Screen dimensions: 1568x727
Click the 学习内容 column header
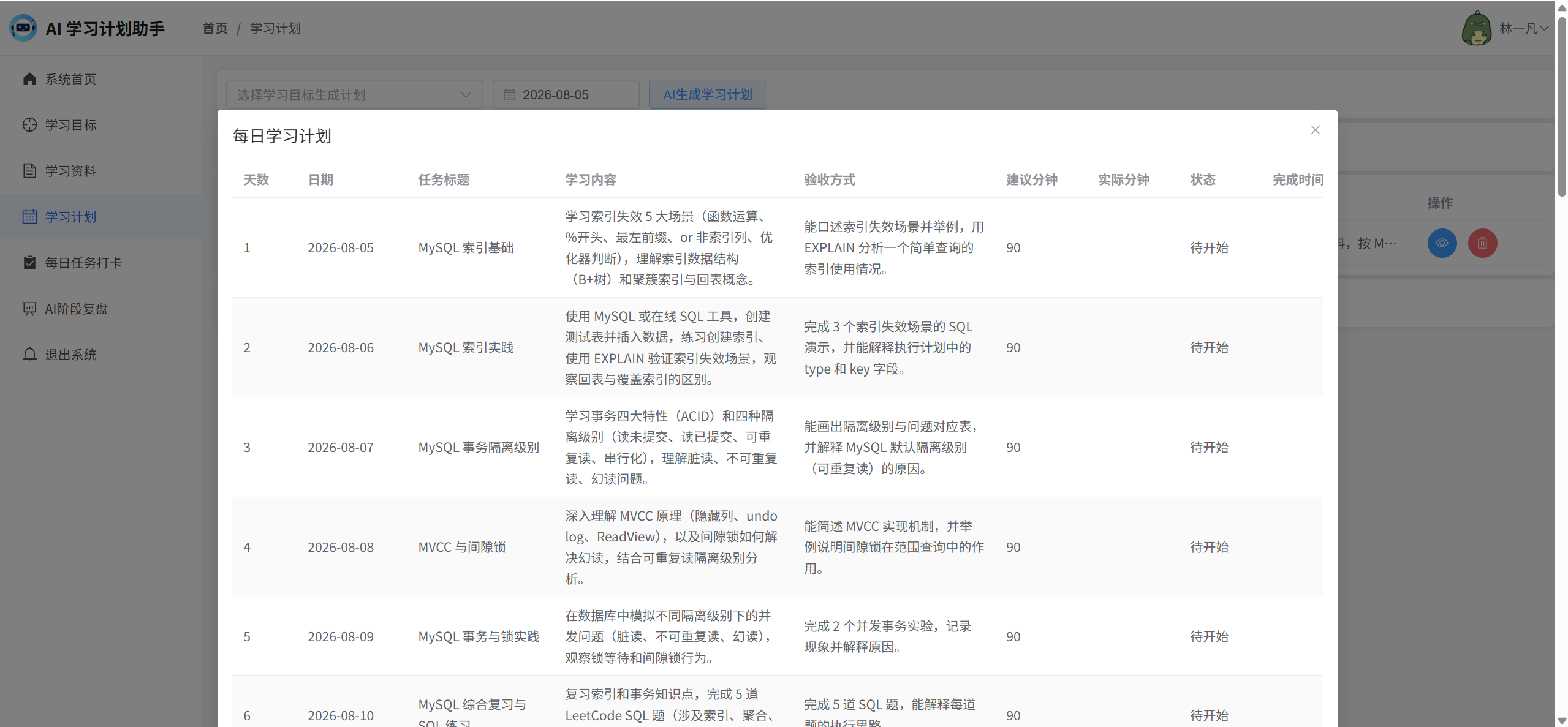point(591,179)
